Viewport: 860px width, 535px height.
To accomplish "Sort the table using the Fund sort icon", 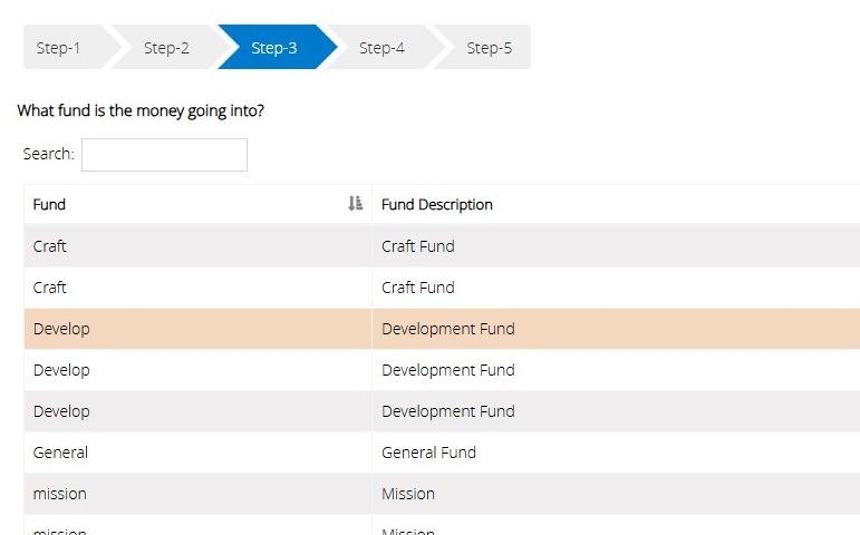I will pos(354,204).
